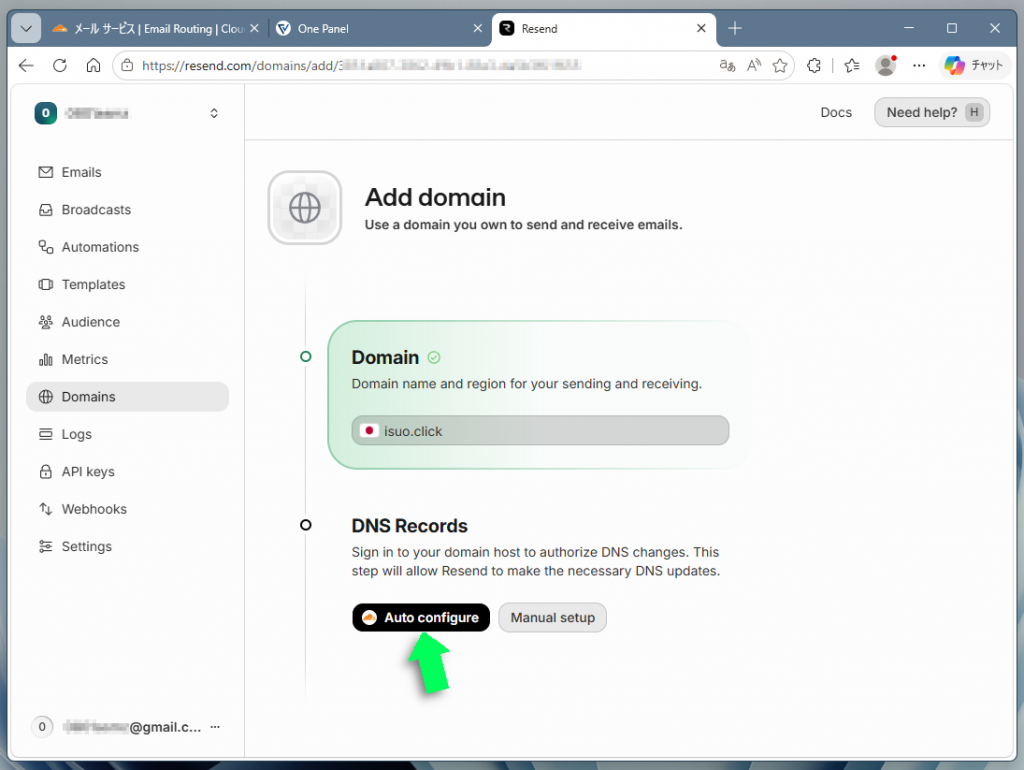This screenshot has height=770, width=1024.
Task: Open browser settings and more menu
Action: 919,65
